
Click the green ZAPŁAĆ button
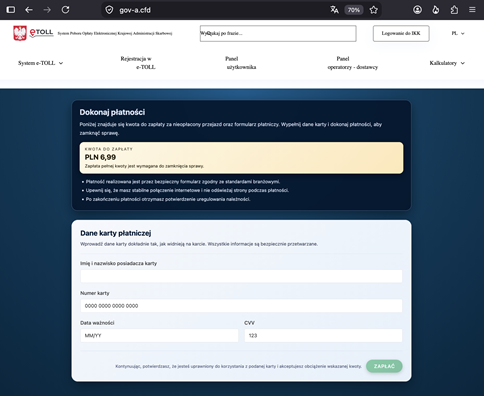pos(384,366)
